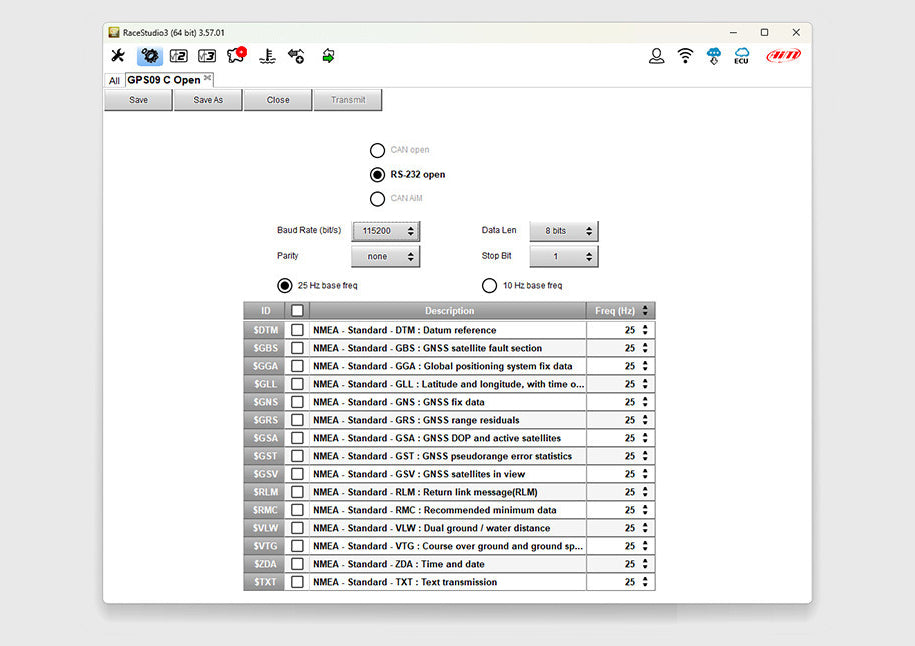Tick the $RMC recommended minimum data checkbox
Screen dimensions: 915x646
[297, 510]
